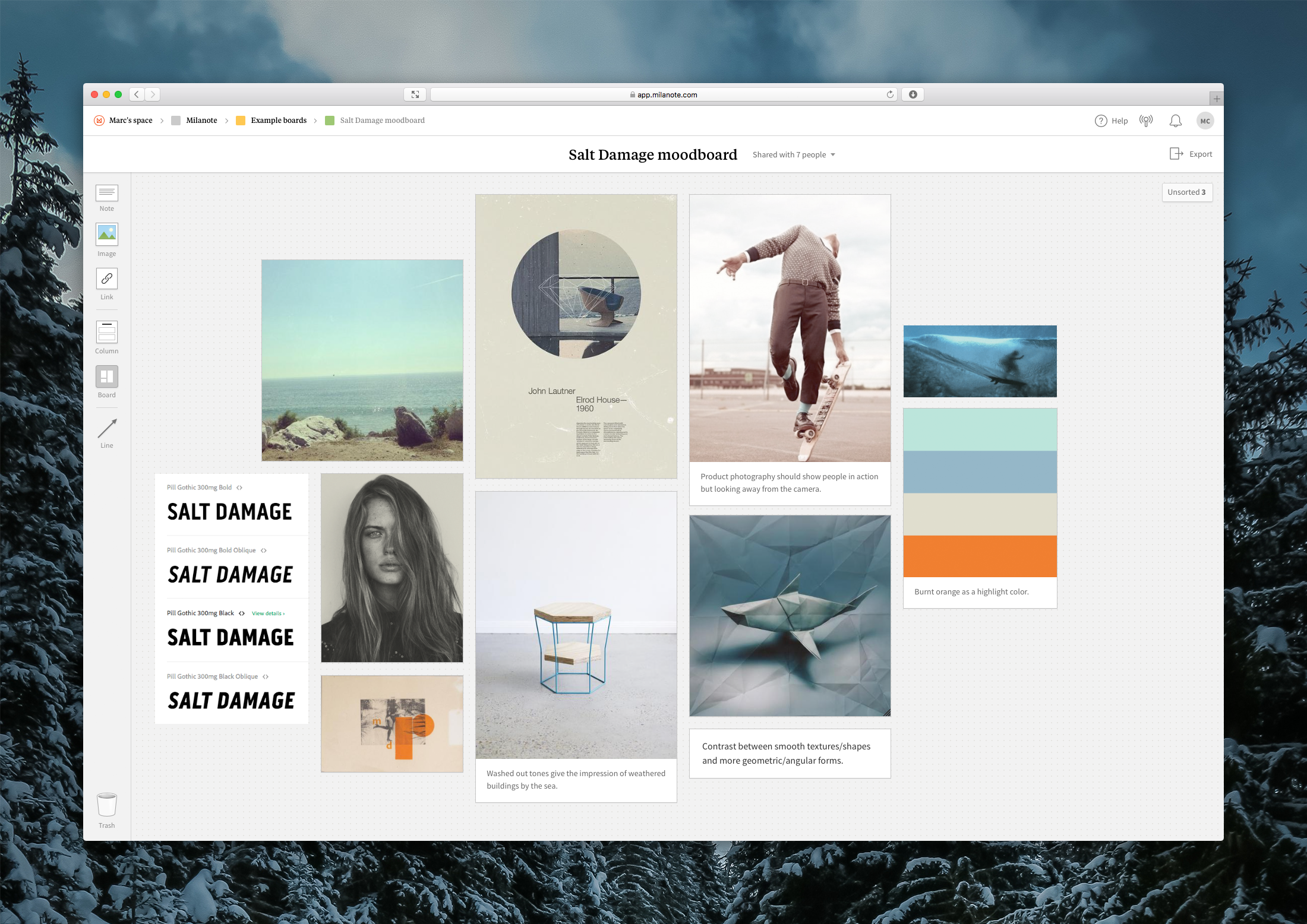The height and width of the screenshot is (924, 1307).
Task: Pick the burnt orange color swatch
Action: point(980,556)
